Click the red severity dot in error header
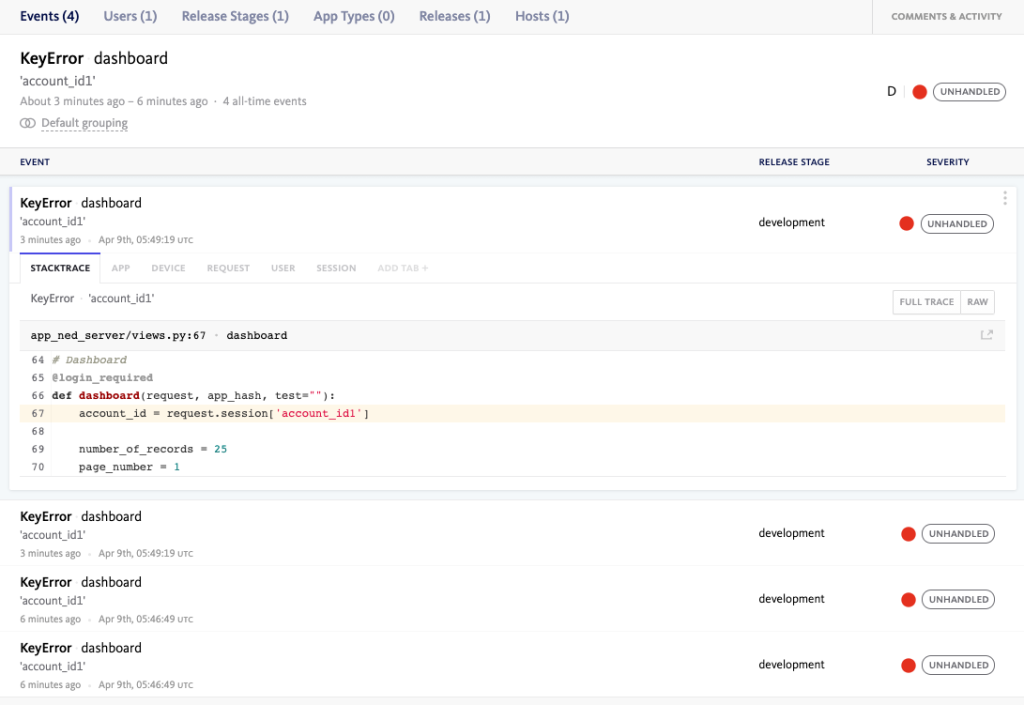 tap(919, 92)
